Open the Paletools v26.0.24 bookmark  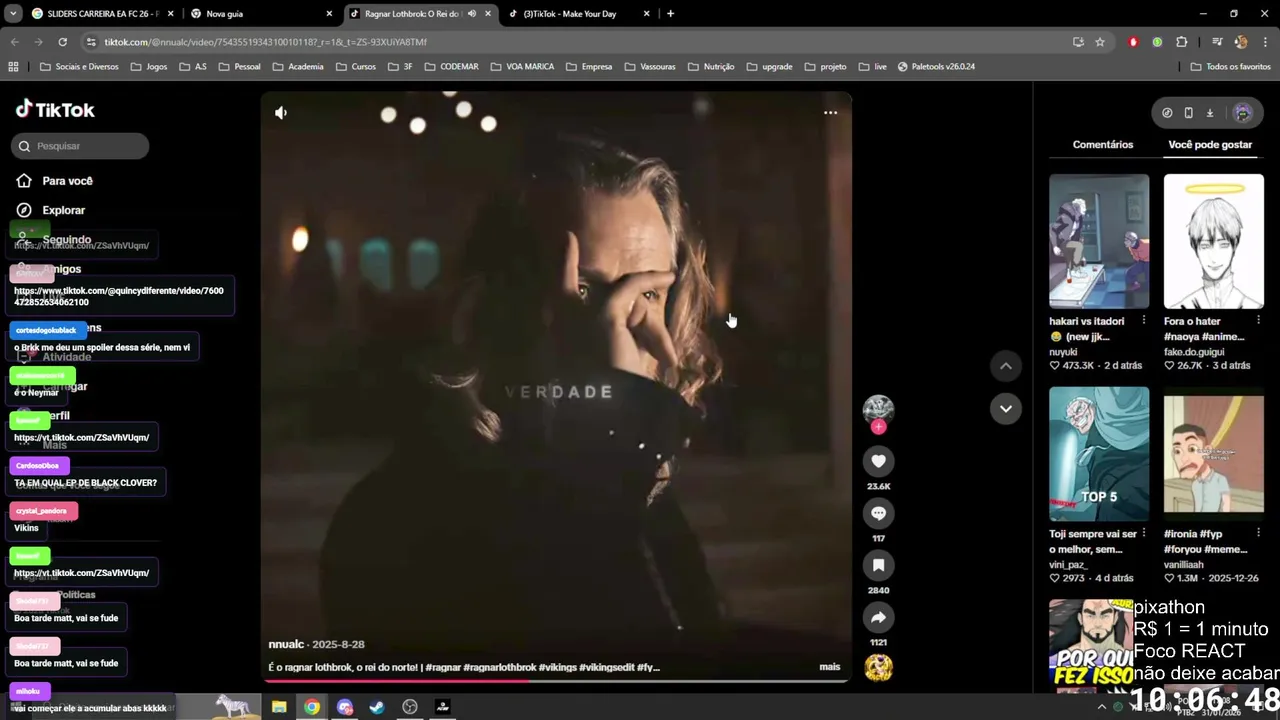tap(936, 67)
